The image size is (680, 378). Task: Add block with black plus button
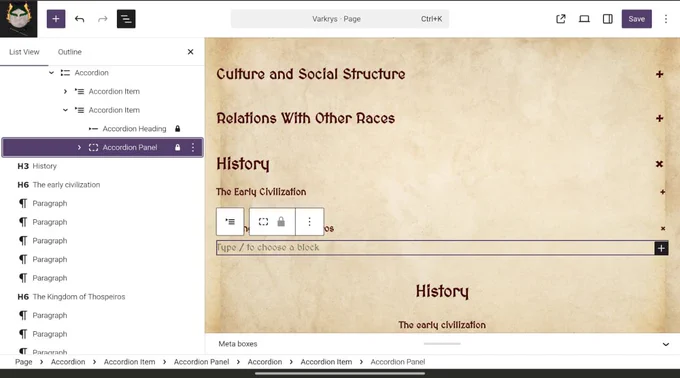tap(661, 248)
